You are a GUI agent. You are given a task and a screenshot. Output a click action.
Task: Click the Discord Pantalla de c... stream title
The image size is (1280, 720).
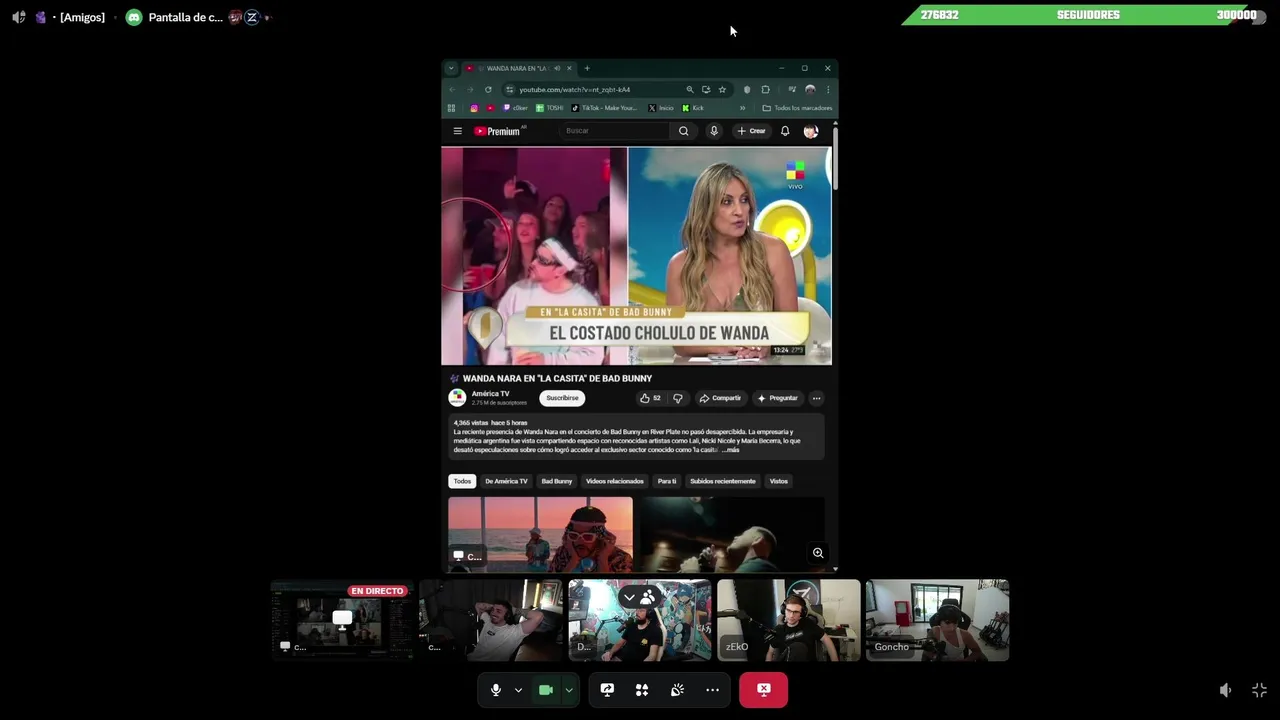click(x=185, y=17)
